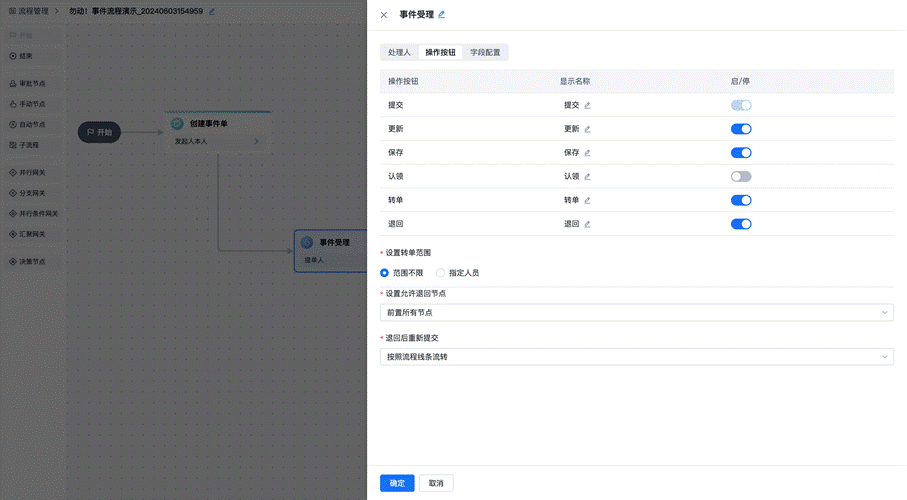Click the 显示名称 column header

574,82
